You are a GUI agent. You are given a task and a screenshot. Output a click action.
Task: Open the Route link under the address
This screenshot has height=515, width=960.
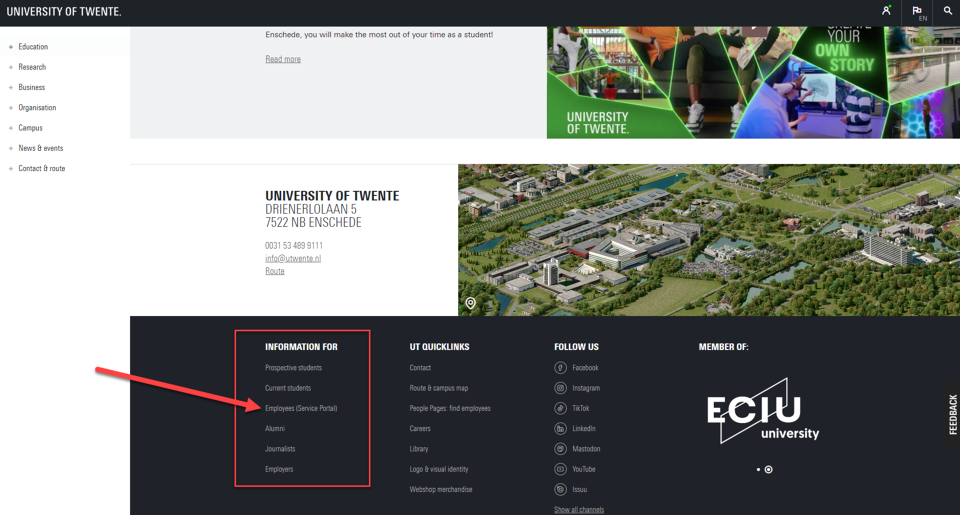(274, 271)
